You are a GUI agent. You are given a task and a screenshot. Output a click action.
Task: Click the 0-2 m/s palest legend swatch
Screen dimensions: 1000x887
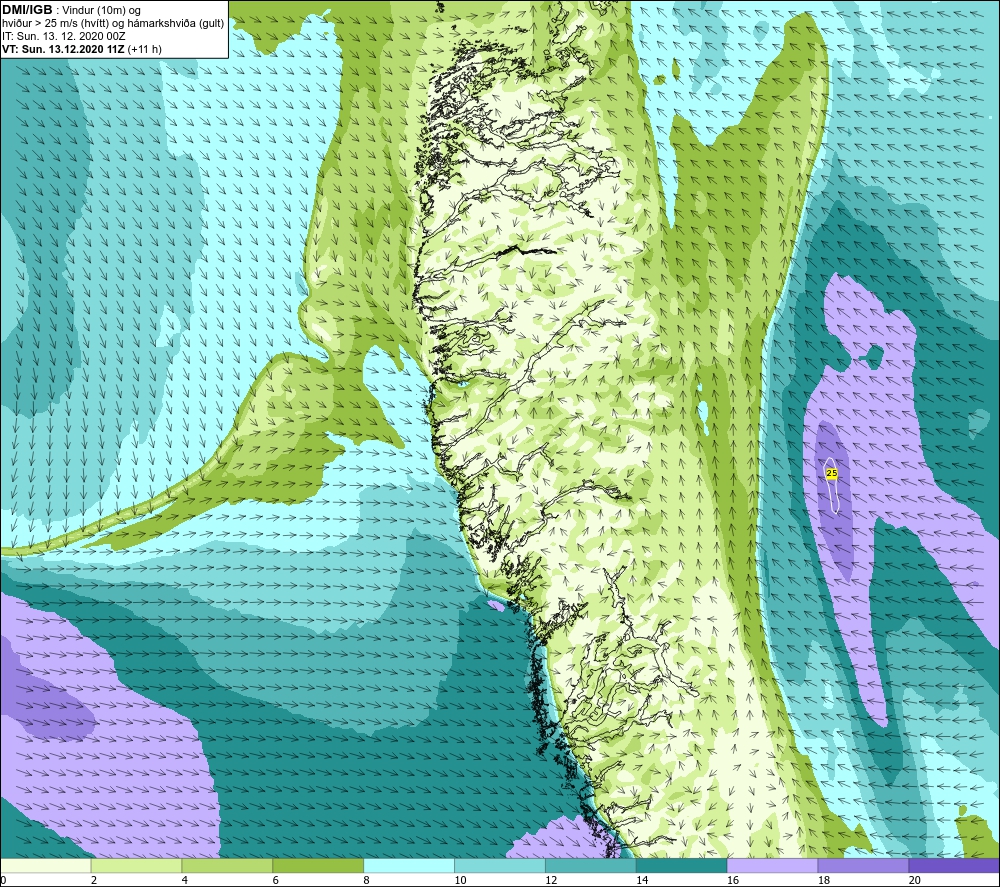[46, 866]
